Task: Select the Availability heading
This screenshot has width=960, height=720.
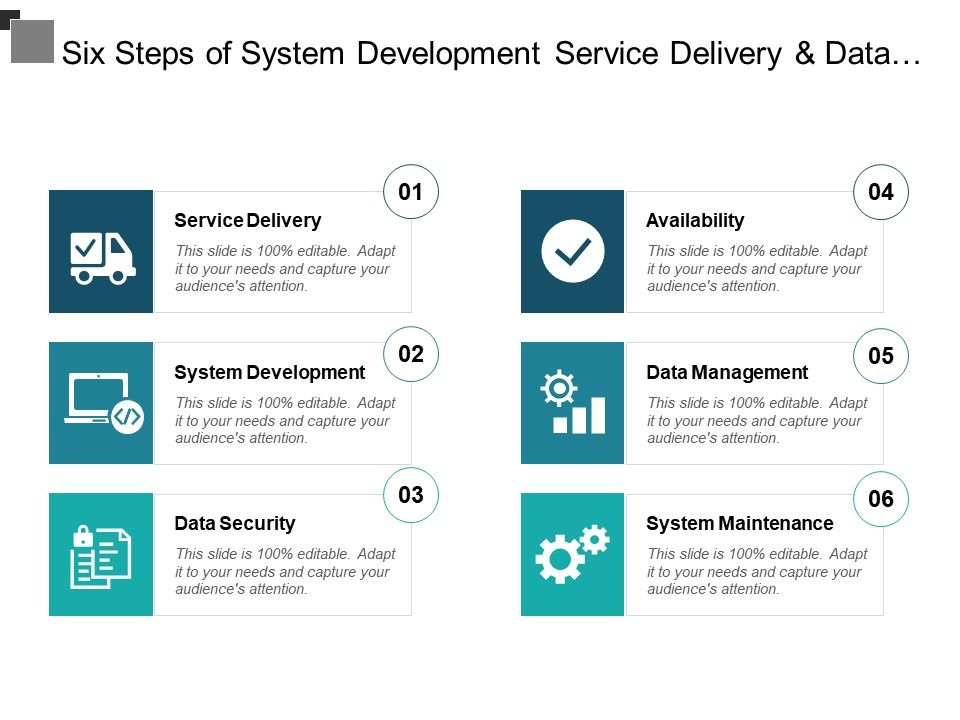Action: coord(695,220)
